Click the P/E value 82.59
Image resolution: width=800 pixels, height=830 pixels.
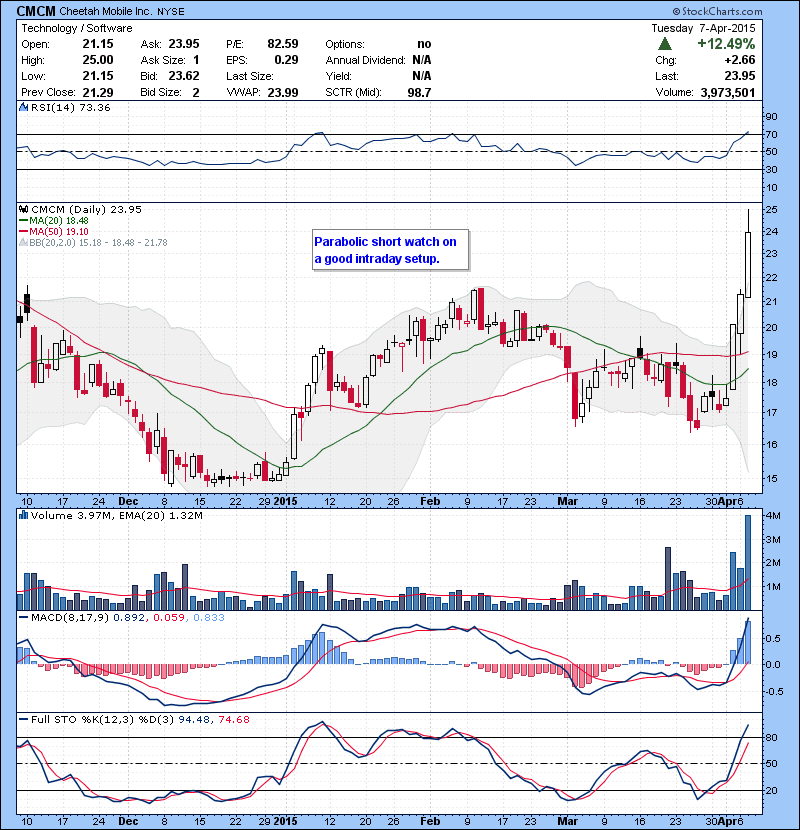click(x=283, y=44)
